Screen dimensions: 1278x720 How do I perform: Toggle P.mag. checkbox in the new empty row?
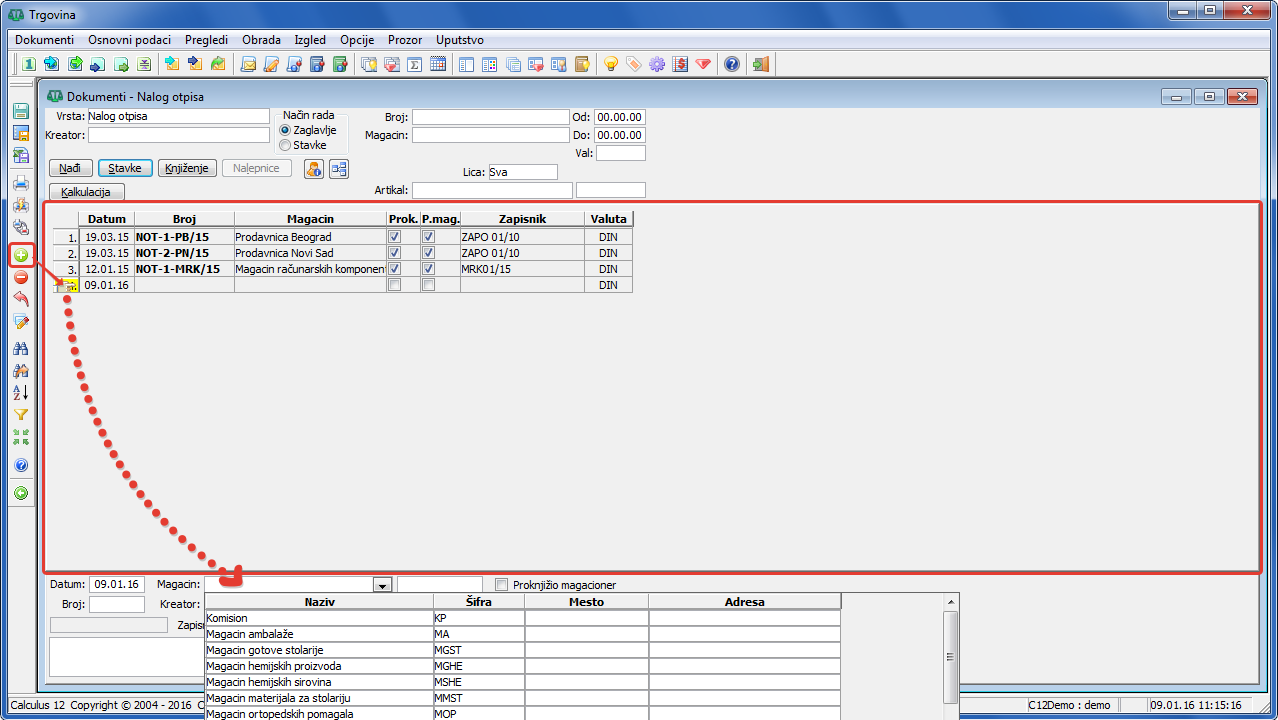pos(429,285)
